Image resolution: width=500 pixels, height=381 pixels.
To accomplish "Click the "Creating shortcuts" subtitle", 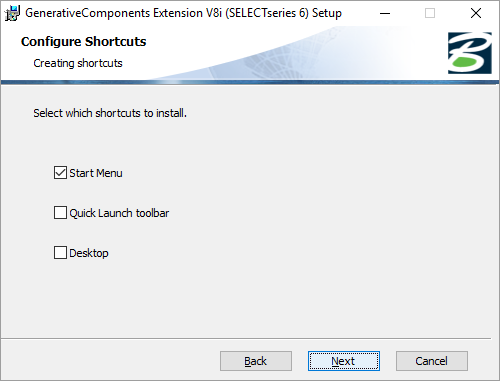I will coord(78,63).
